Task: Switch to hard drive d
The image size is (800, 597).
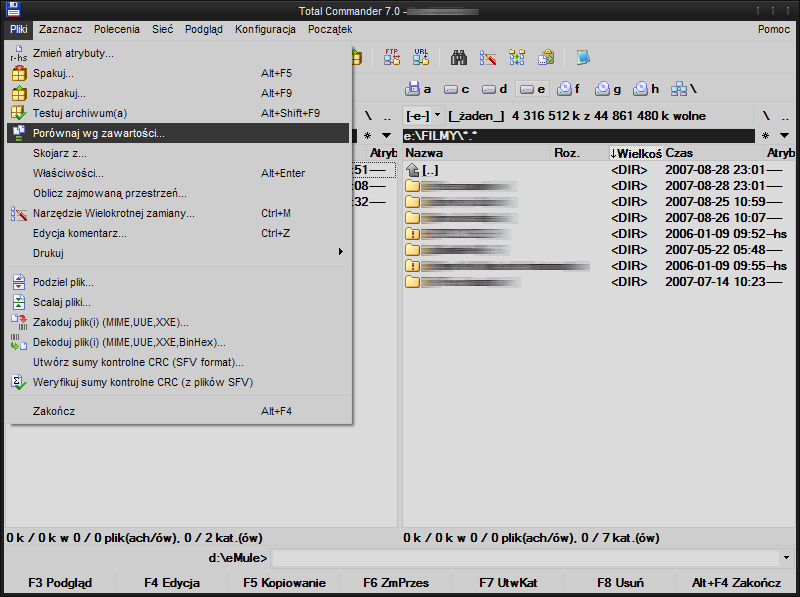Action: [x=495, y=89]
